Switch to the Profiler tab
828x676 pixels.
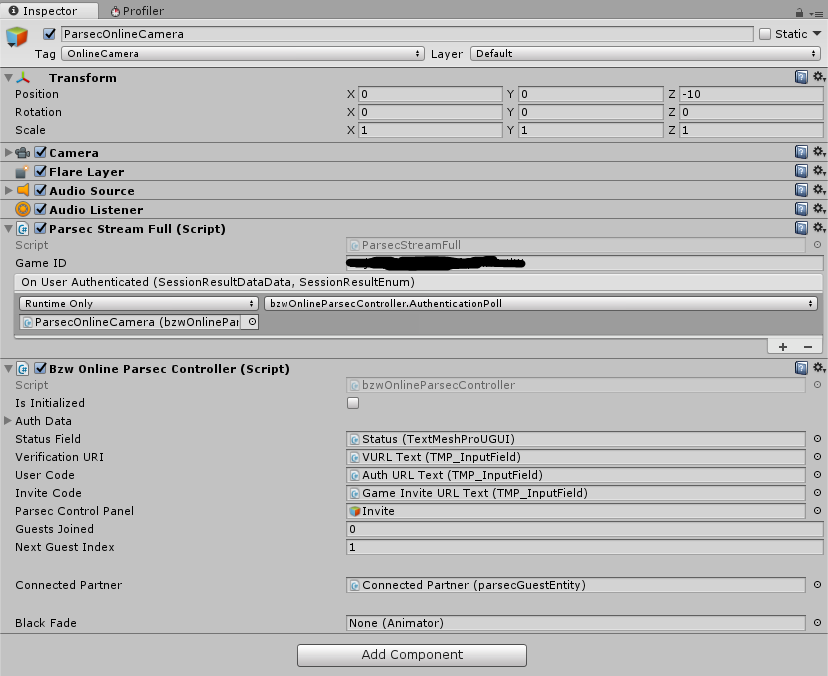(137, 11)
